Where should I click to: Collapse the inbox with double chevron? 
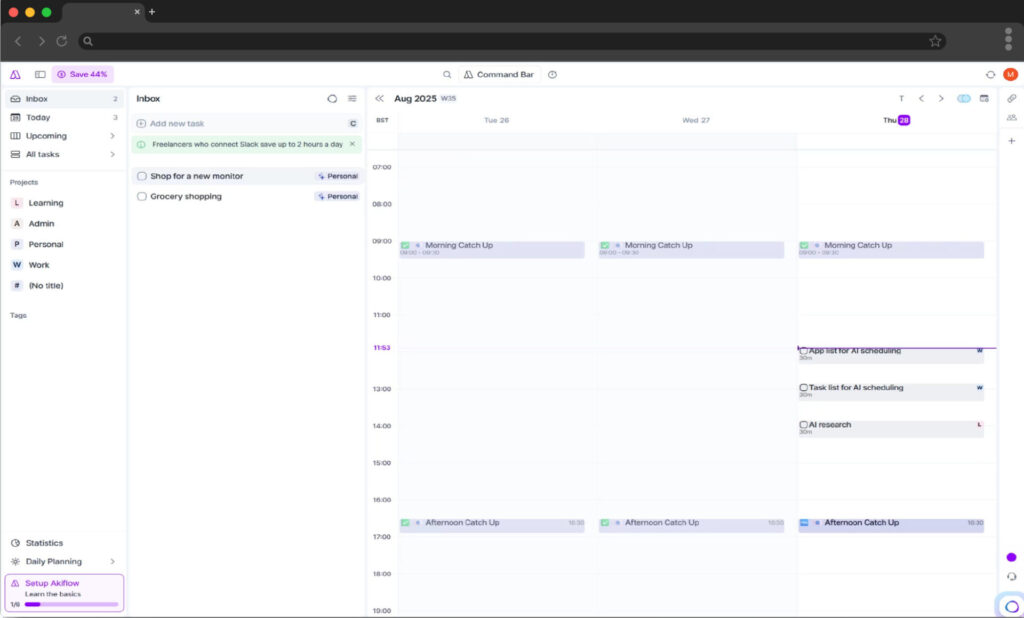point(379,99)
